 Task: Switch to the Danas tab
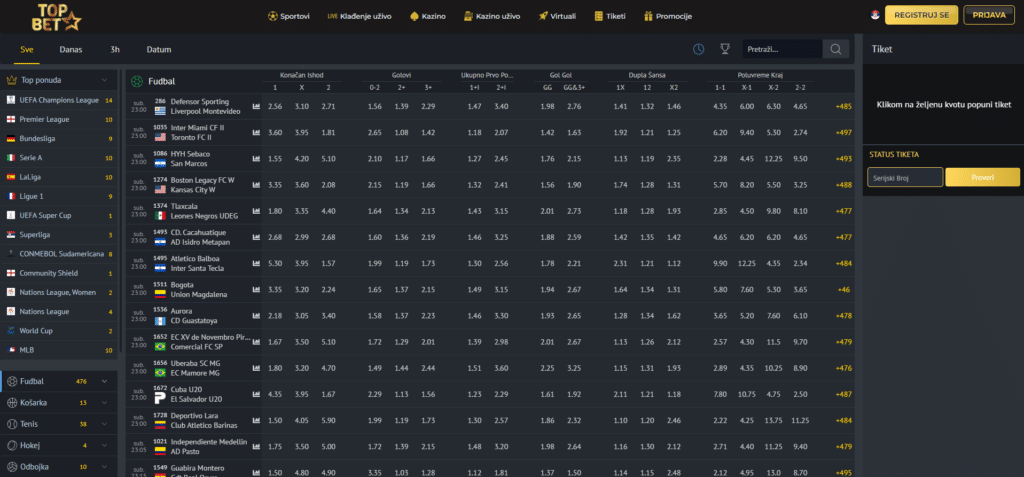pyautogui.click(x=71, y=49)
